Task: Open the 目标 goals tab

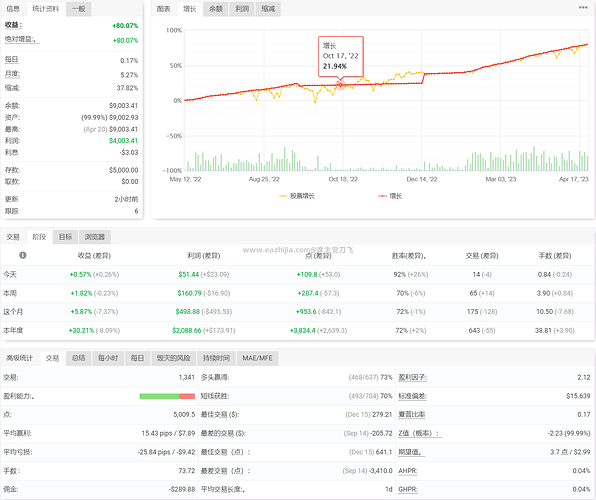Action: click(65, 237)
